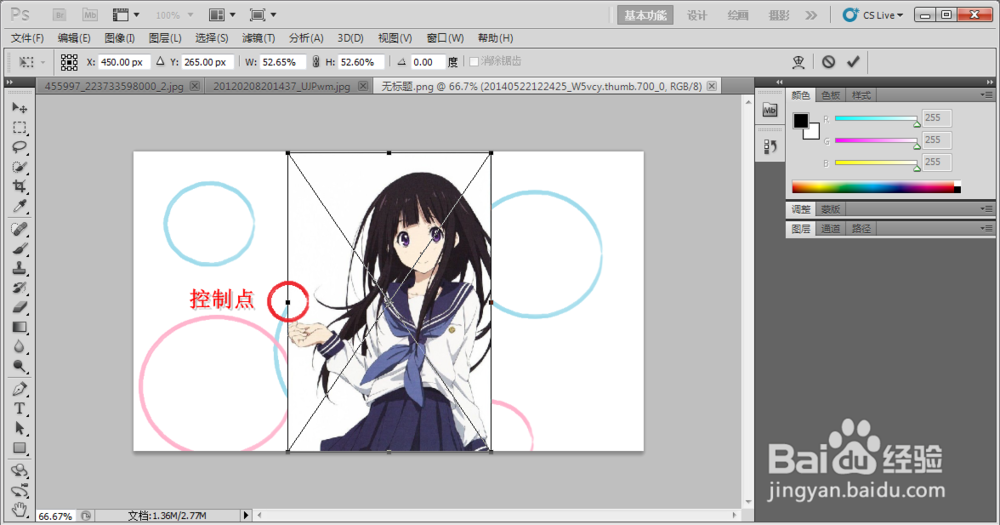Select the Spot Healing Brush tool
The height and width of the screenshot is (525, 1000).
[x=20, y=229]
